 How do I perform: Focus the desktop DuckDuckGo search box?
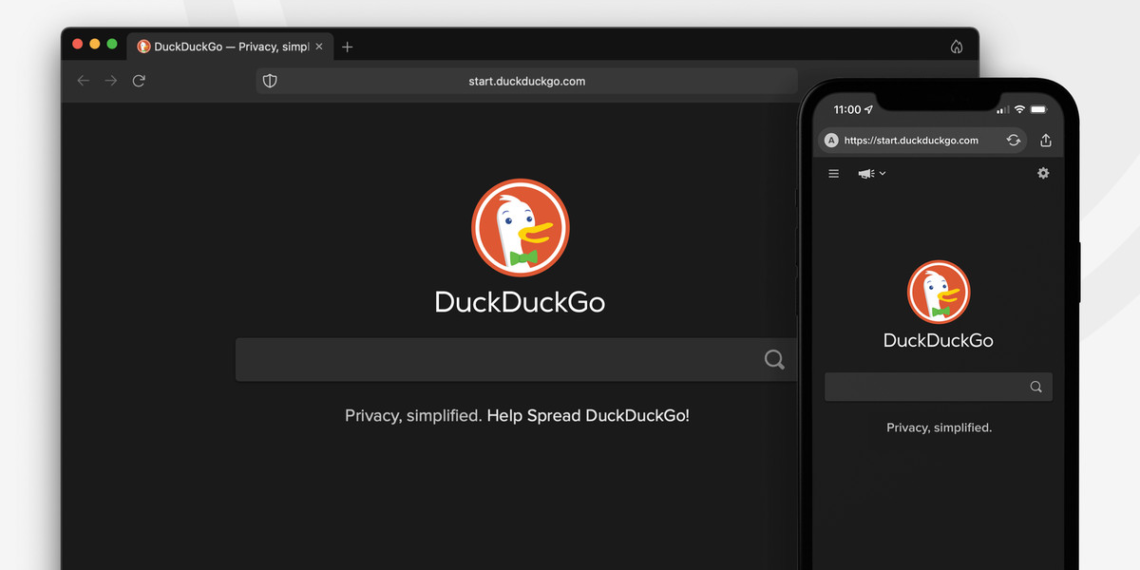tap(516, 359)
